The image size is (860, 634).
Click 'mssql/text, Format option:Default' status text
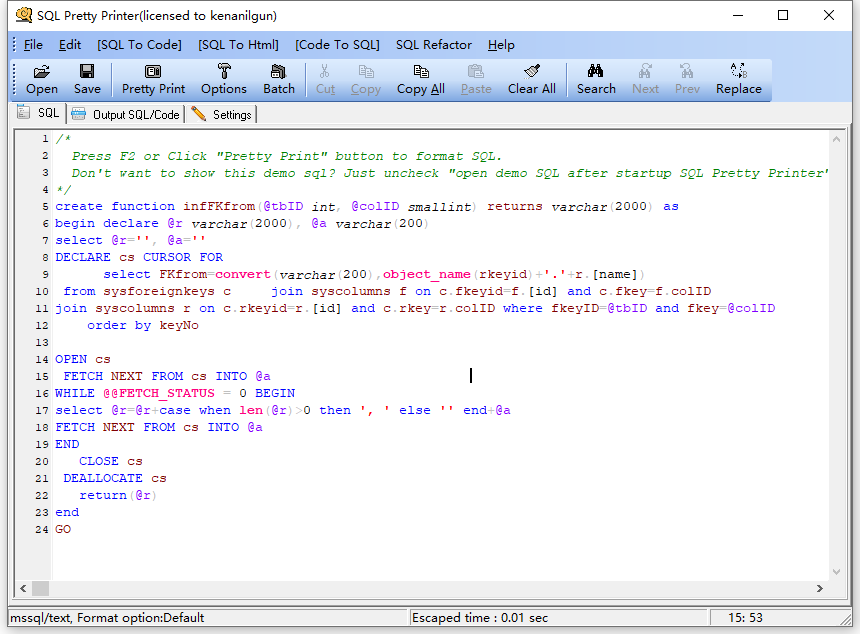(x=107, y=618)
